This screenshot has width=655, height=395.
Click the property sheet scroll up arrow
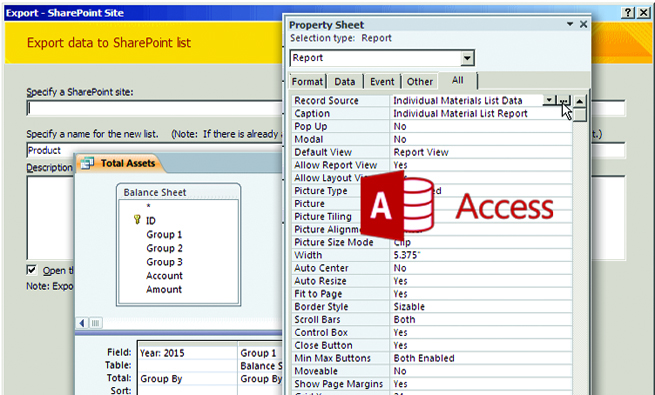579,101
